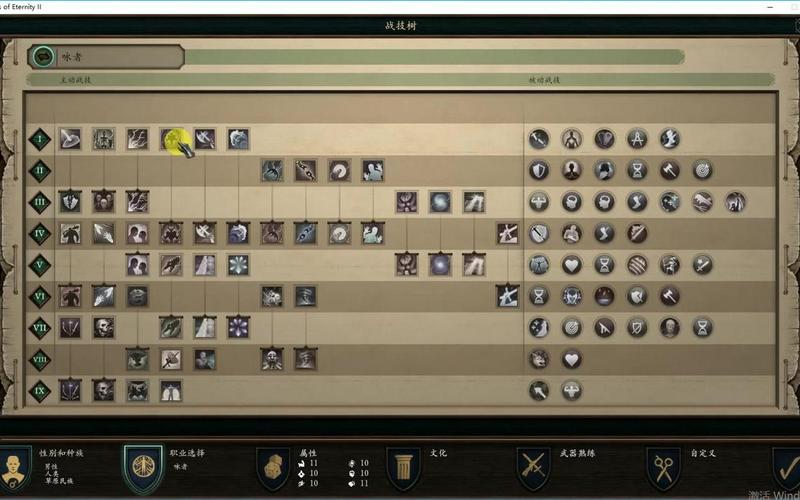
Task: Choose the tier V two-faces silhouette ability
Action: pyautogui.click(x=137, y=265)
